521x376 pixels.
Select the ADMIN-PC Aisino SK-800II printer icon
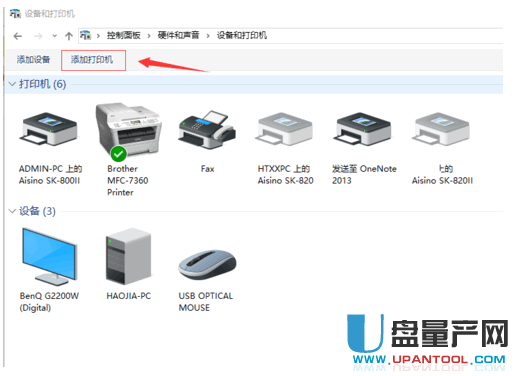(x=49, y=129)
